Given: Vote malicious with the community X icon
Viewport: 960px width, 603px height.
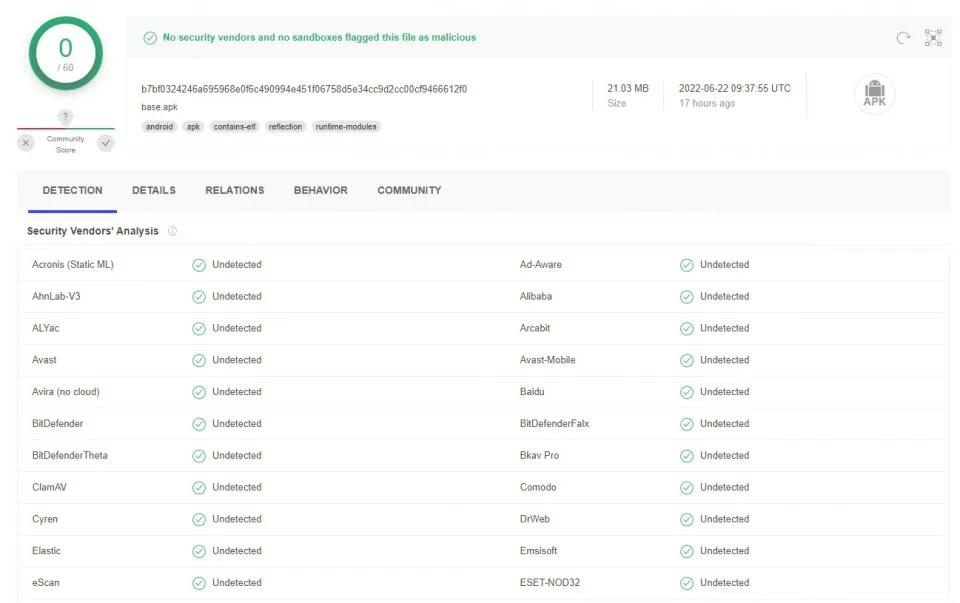Looking at the screenshot, I should [x=26, y=143].
